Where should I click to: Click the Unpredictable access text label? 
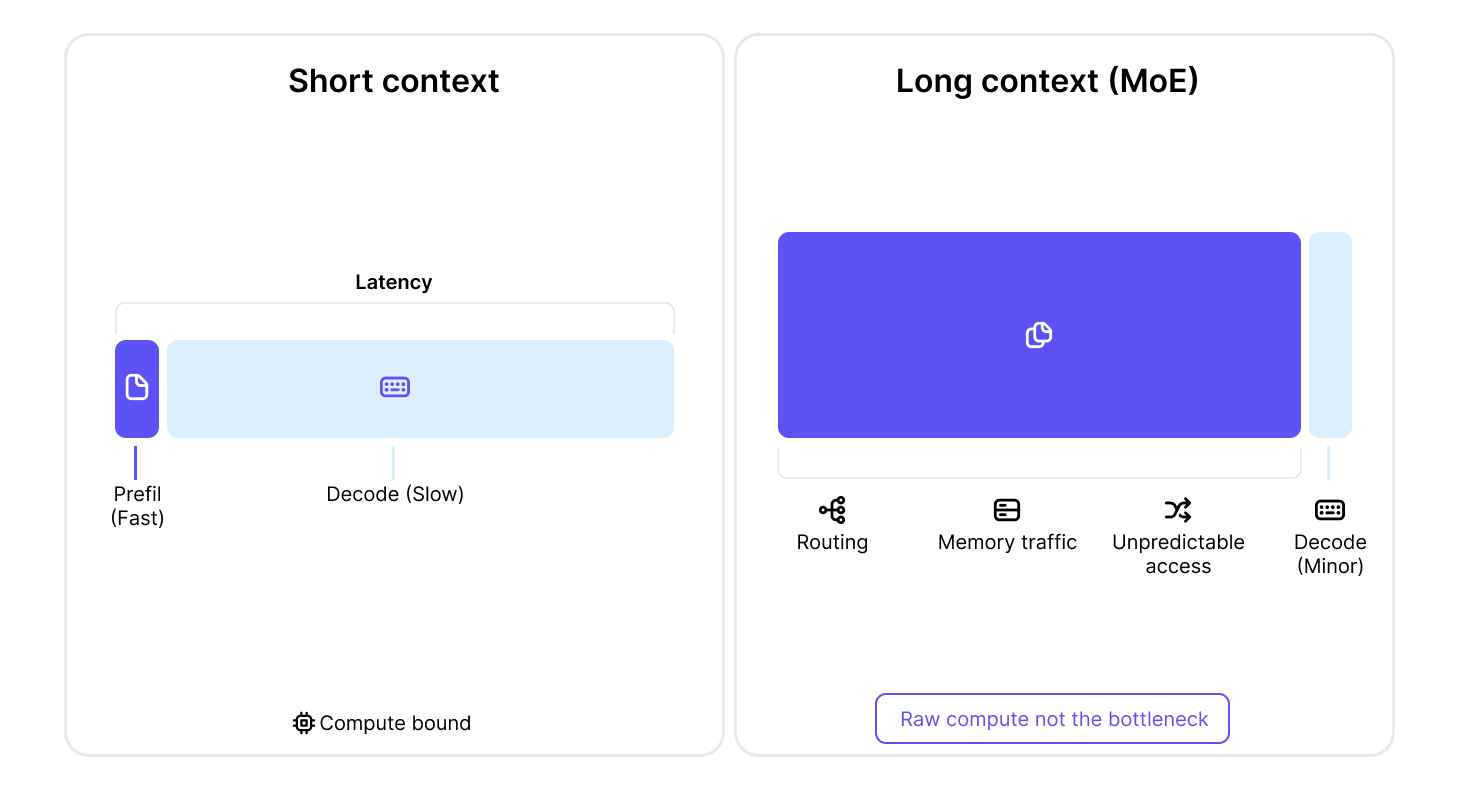pos(1178,554)
